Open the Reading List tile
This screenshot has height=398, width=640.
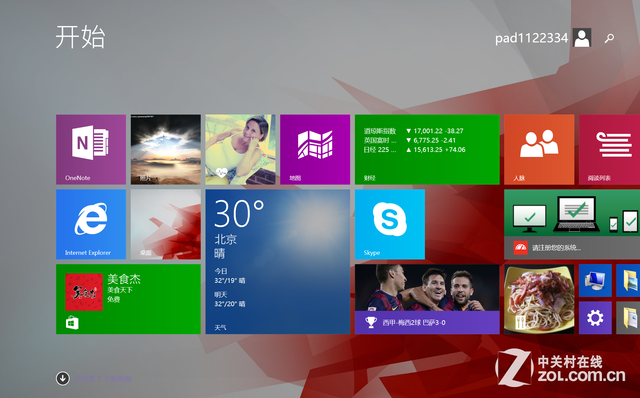click(609, 149)
